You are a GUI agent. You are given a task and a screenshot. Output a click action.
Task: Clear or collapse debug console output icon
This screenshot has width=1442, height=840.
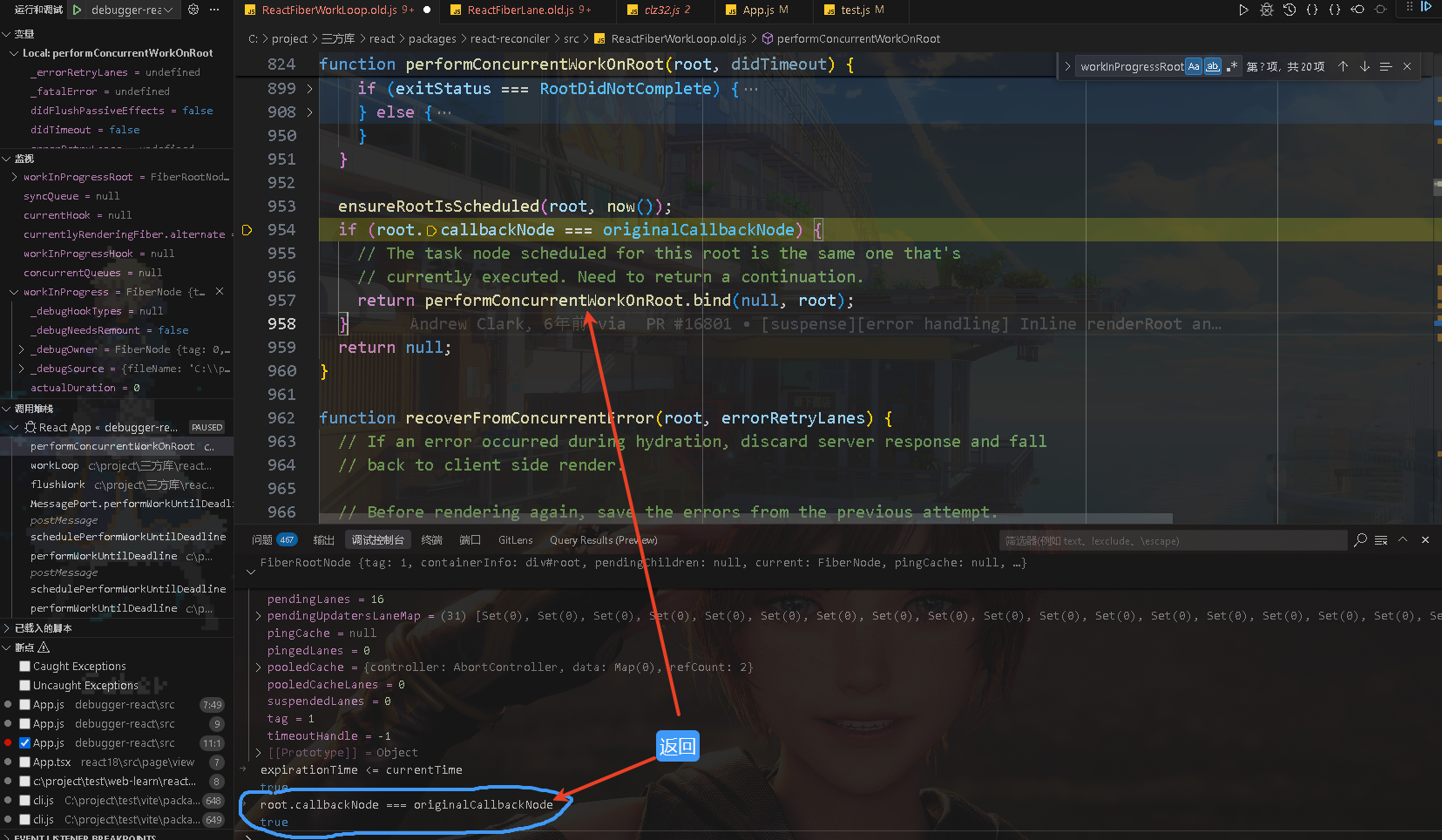(x=1381, y=540)
